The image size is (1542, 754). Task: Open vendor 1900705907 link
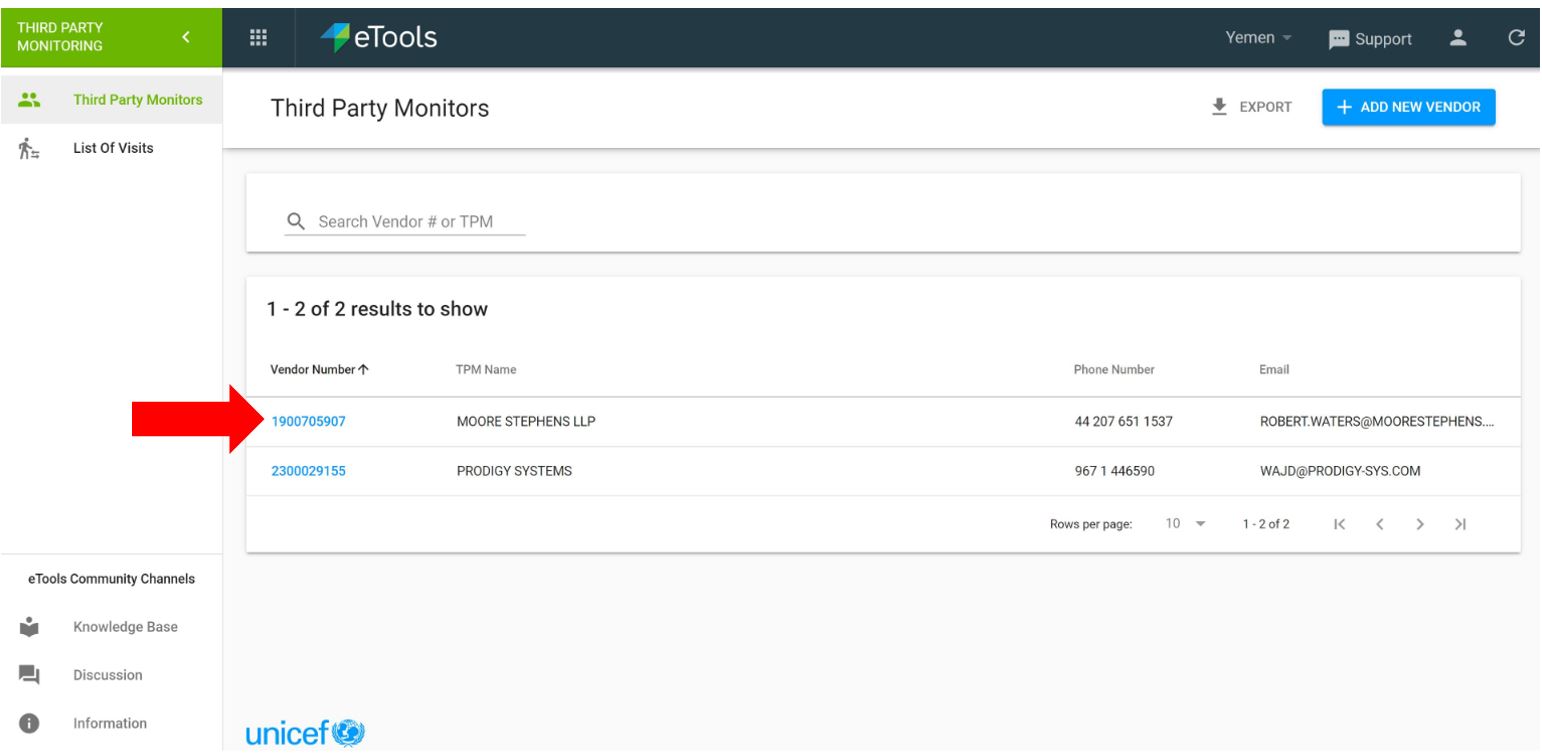(x=309, y=421)
